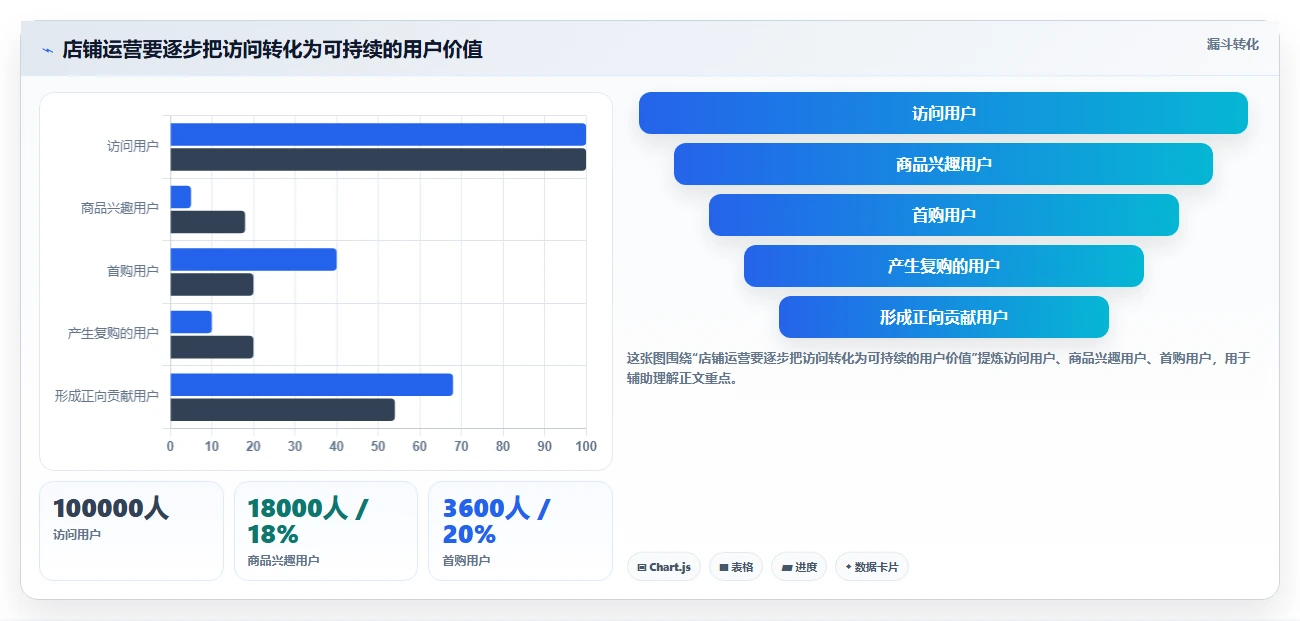Click the dark bar for 商品兴趣用户
The width and height of the screenshot is (1300, 621).
207,222
